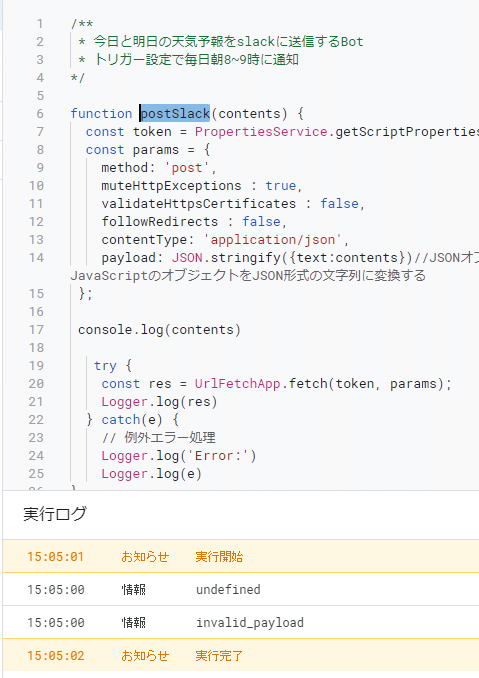
Task: Click 'PropertiesService' on line 7
Action: coord(261,132)
